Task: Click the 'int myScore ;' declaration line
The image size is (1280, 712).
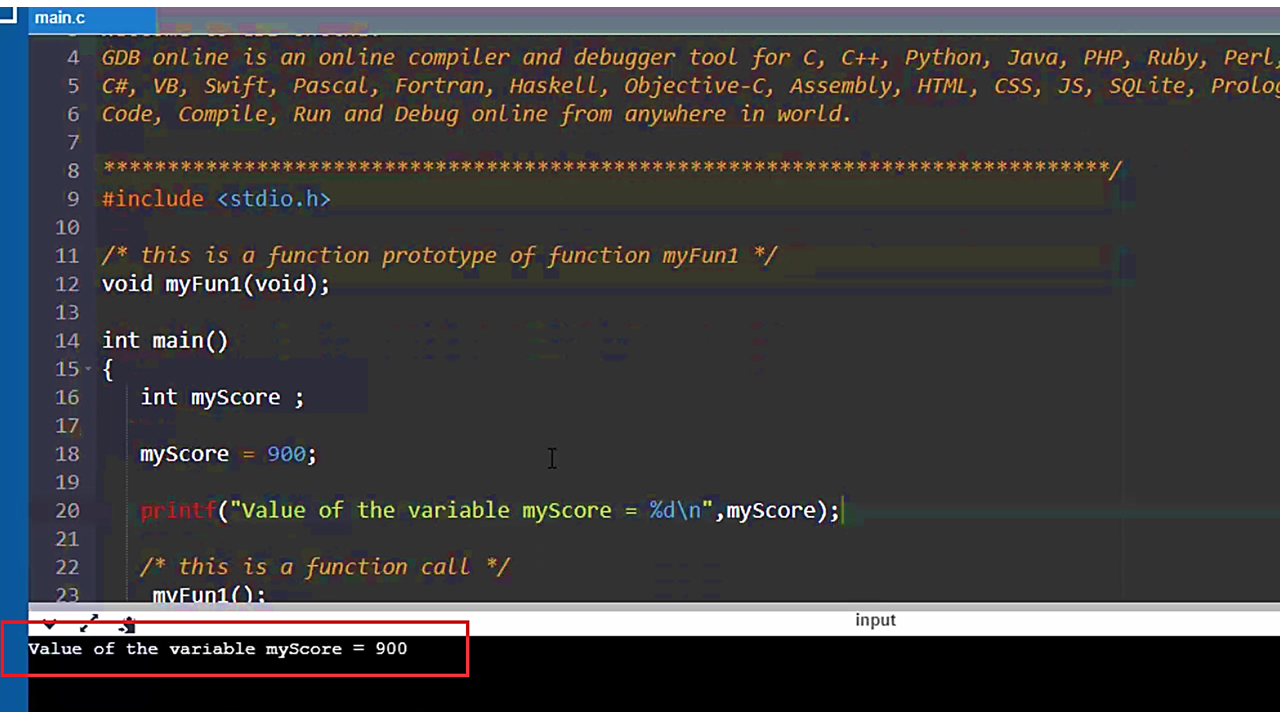Action: pos(222,397)
